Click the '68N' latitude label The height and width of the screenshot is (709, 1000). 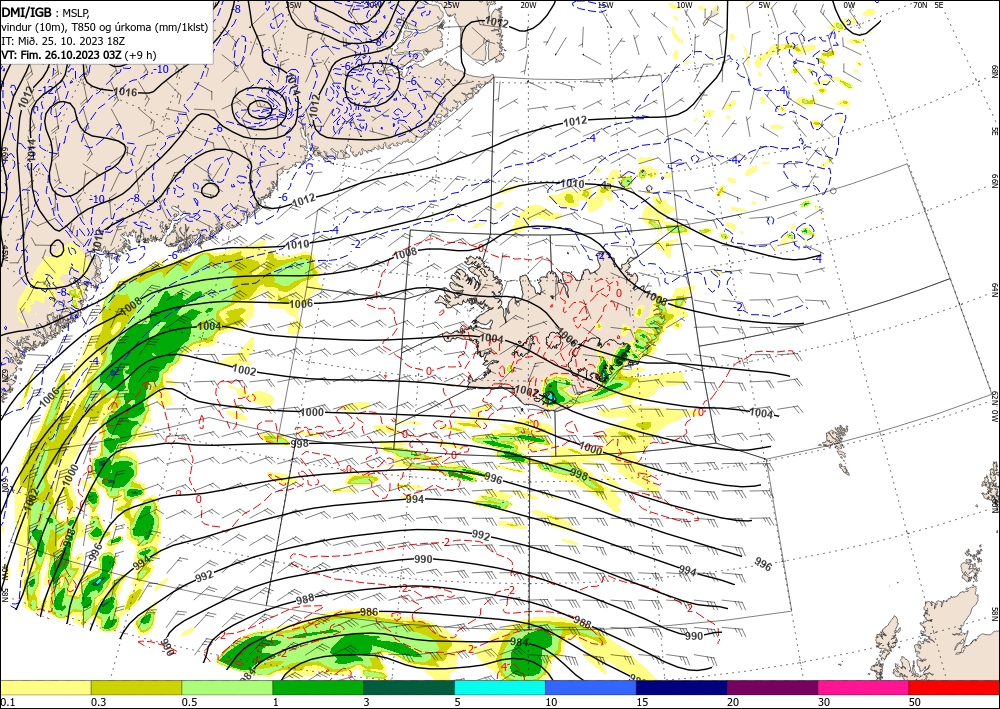point(994,71)
